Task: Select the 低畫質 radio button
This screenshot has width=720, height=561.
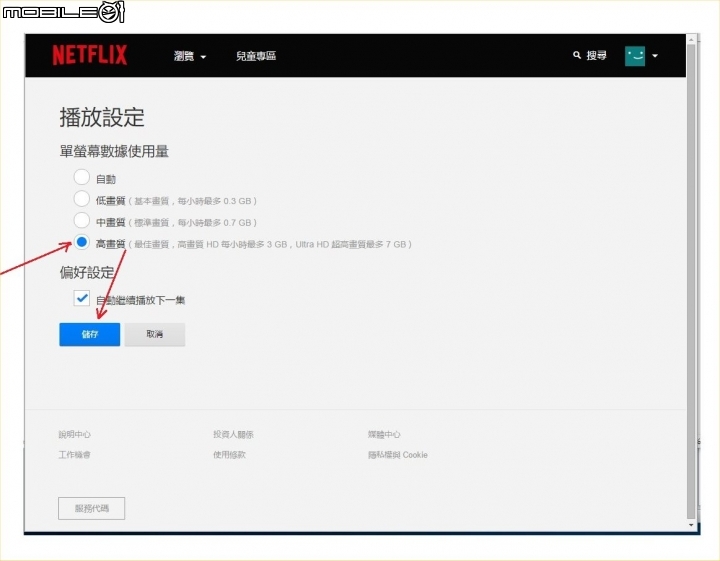Action: pos(82,199)
